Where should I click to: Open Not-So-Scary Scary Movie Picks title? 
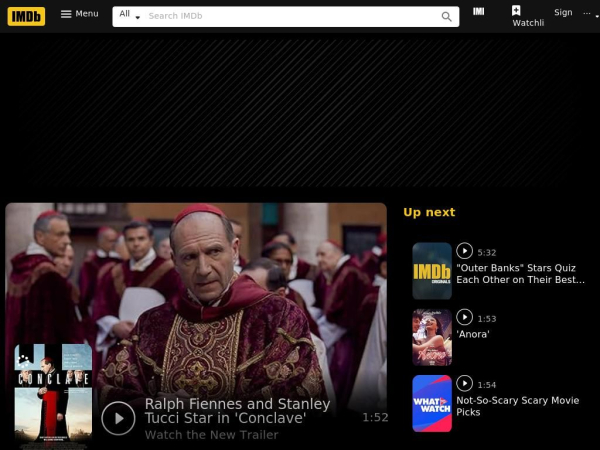(518, 406)
